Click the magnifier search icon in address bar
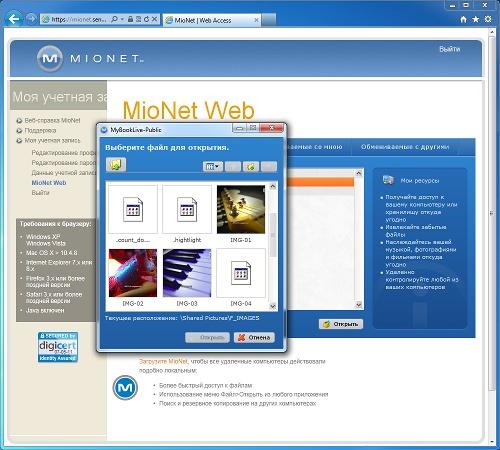The image size is (500, 450). 114,19
